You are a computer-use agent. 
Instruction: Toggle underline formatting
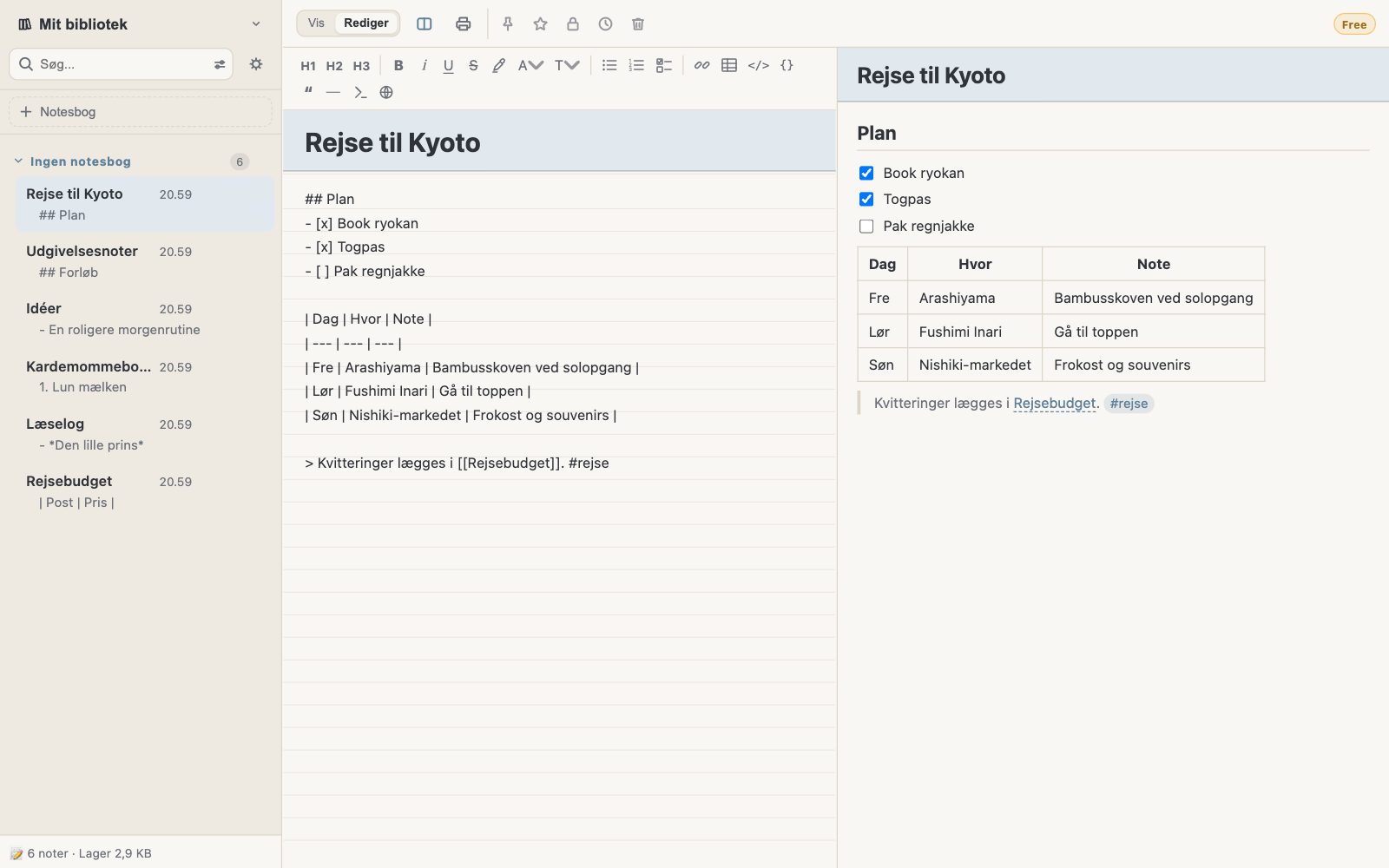pyautogui.click(x=448, y=65)
